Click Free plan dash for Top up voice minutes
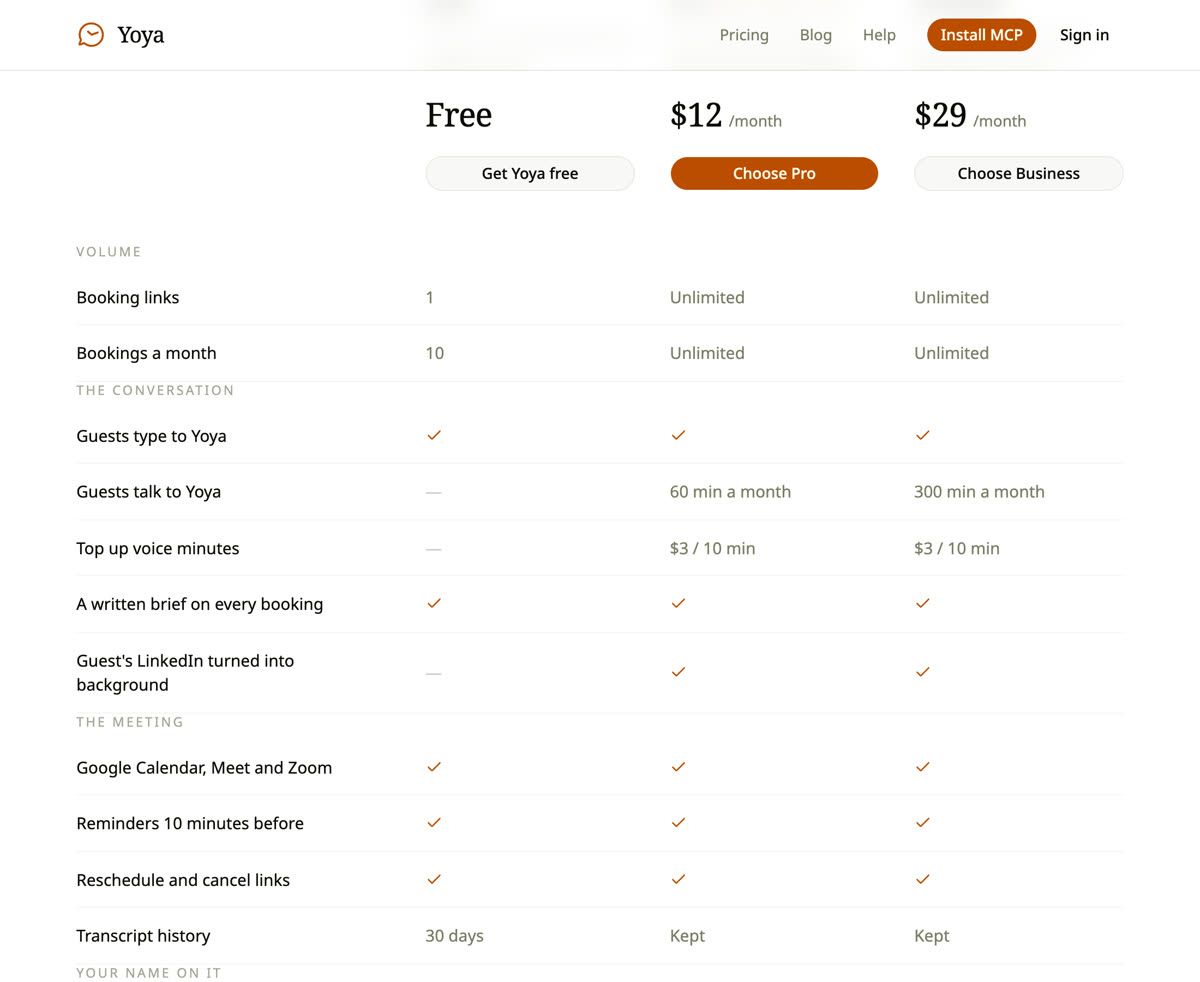The width and height of the screenshot is (1200, 982). (x=433, y=549)
